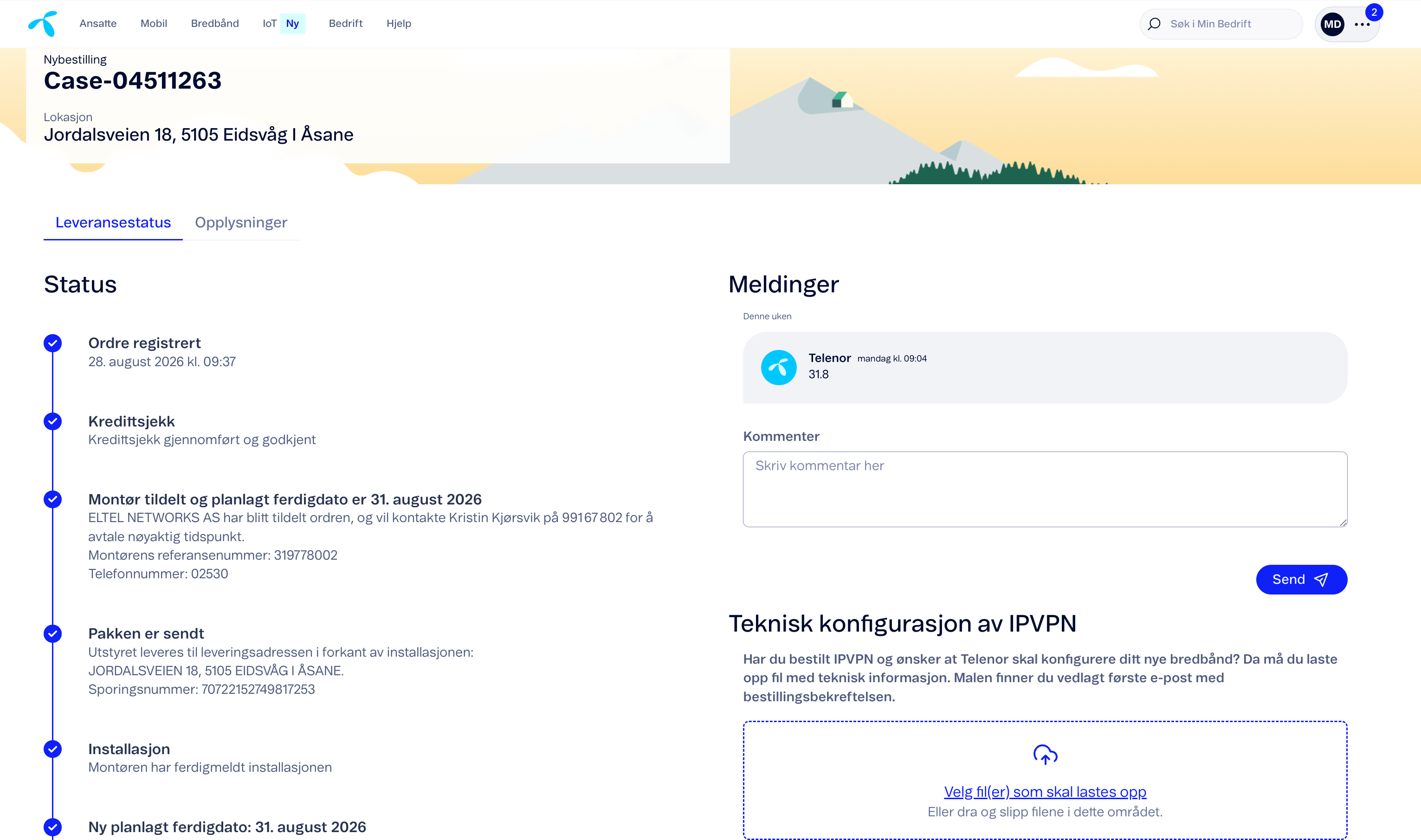Image resolution: width=1421 pixels, height=840 pixels.
Task: Open the MD user avatar
Action: pyautogui.click(x=1332, y=24)
